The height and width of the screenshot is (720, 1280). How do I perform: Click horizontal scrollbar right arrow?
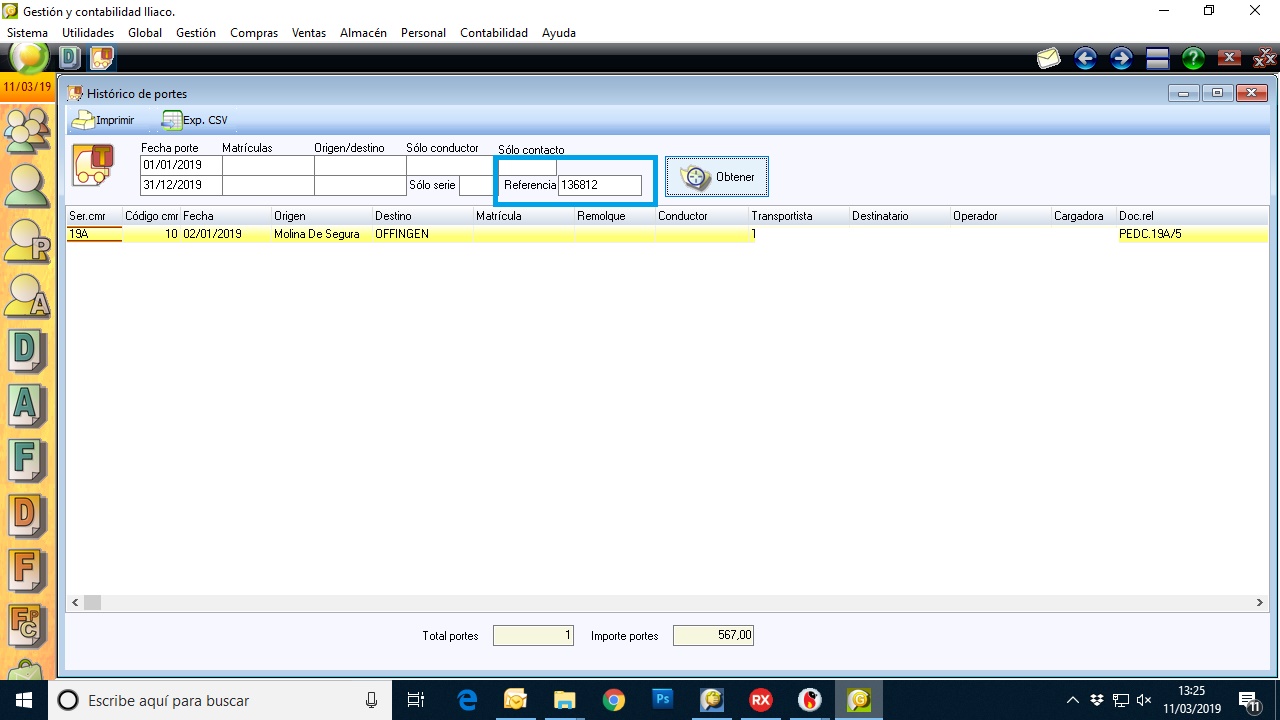(x=1260, y=603)
